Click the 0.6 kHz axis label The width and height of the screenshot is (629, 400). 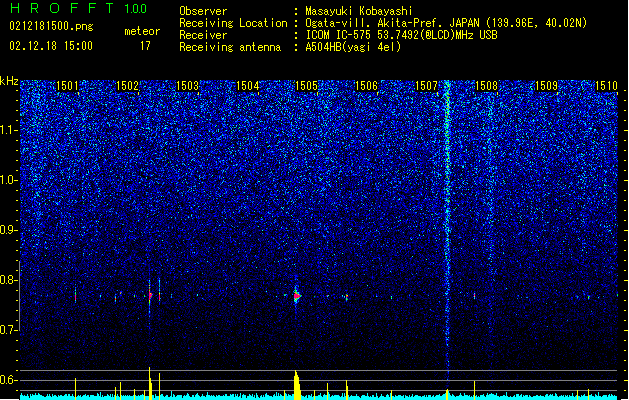[8, 380]
